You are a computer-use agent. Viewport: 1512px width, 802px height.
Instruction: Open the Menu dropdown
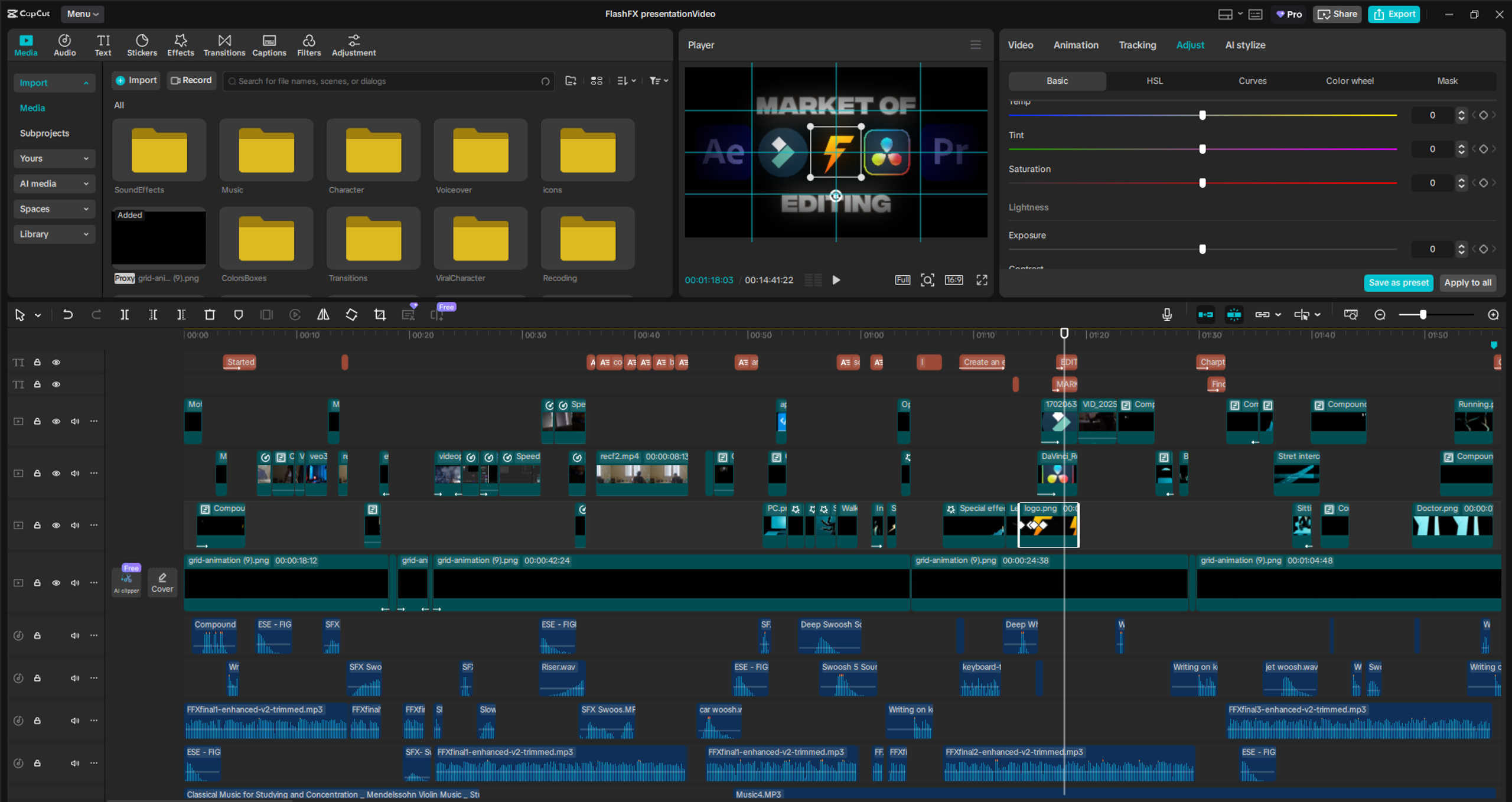point(82,14)
